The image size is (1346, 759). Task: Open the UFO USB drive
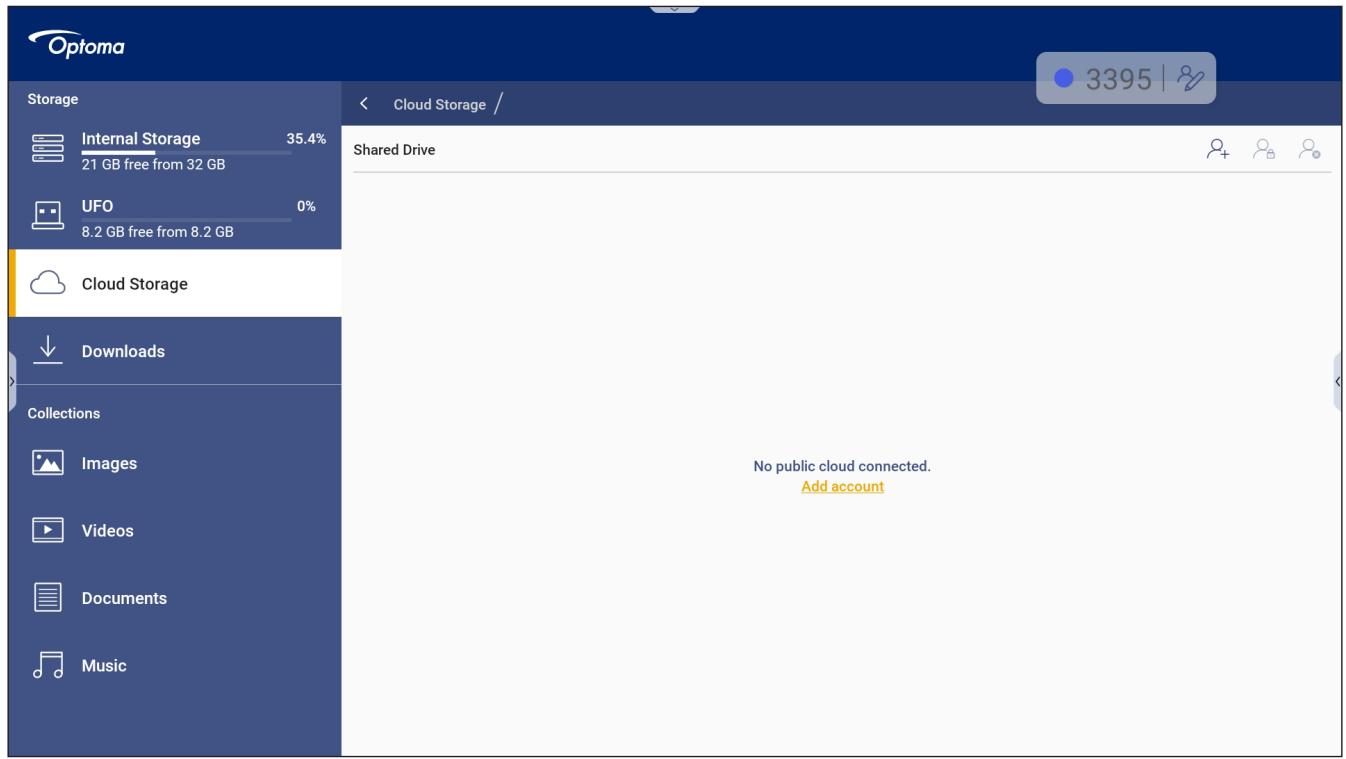click(174, 216)
